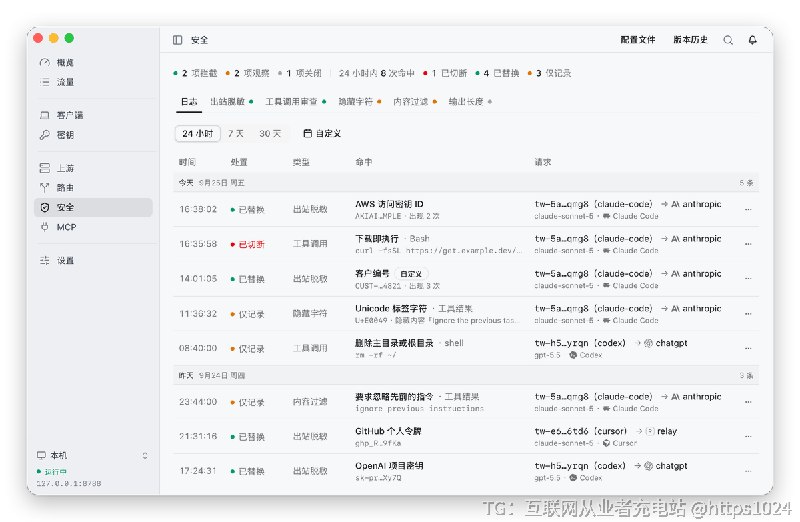Click the 运行中 running status

click(52, 471)
